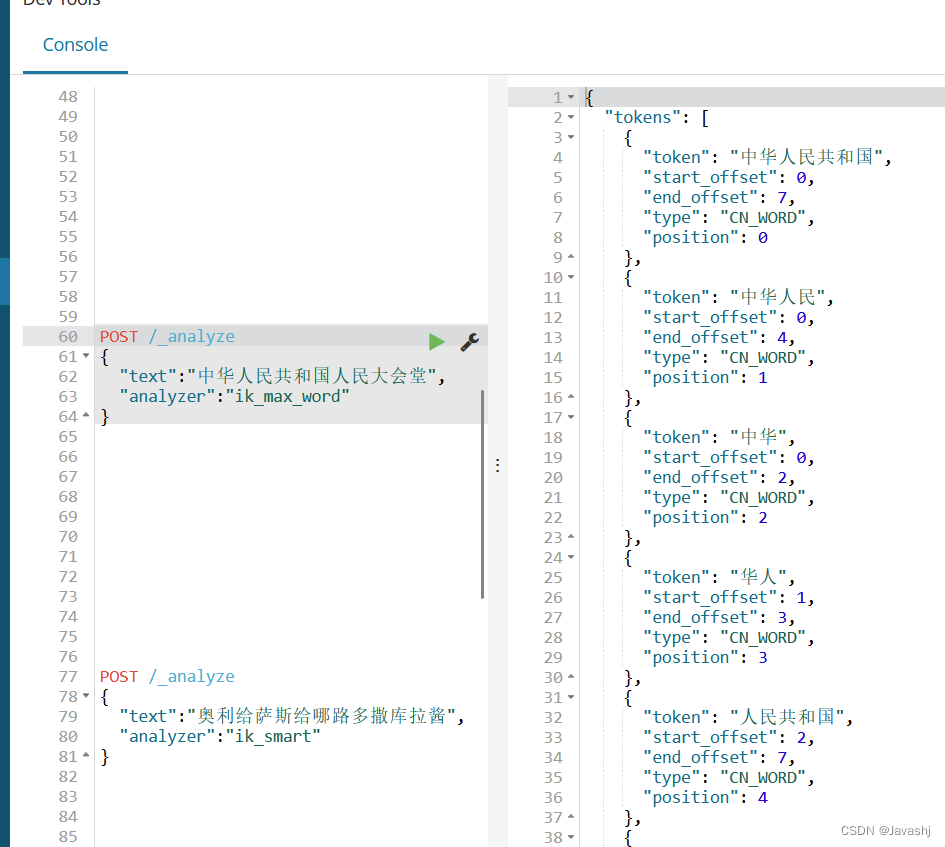The image size is (945, 847).
Task: Click type CN_WORD on response line 28
Action: 763,637
